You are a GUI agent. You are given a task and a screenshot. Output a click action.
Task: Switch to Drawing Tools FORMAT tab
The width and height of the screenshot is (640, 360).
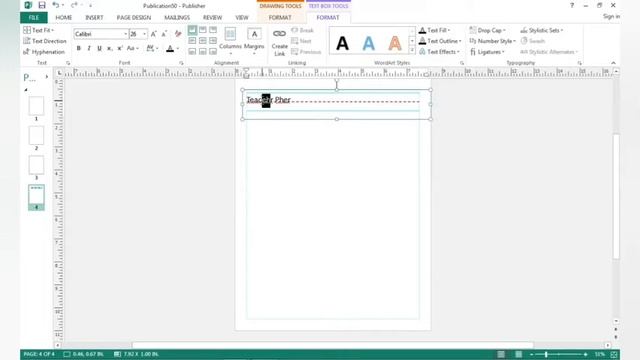tap(280, 18)
